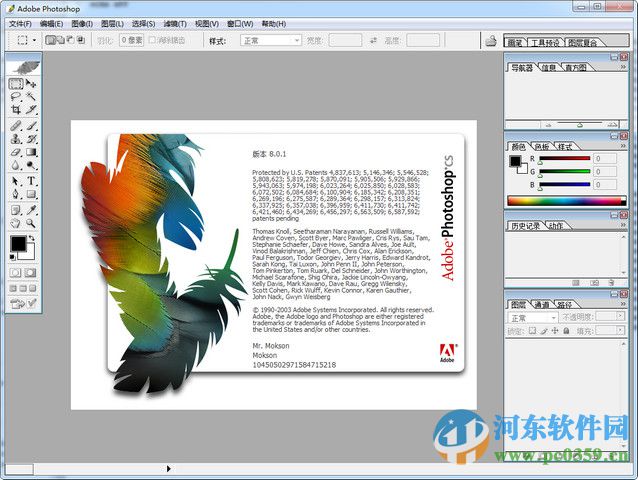The width and height of the screenshot is (638, 480).
Task: Select the Notes tool
Action: coord(16,210)
